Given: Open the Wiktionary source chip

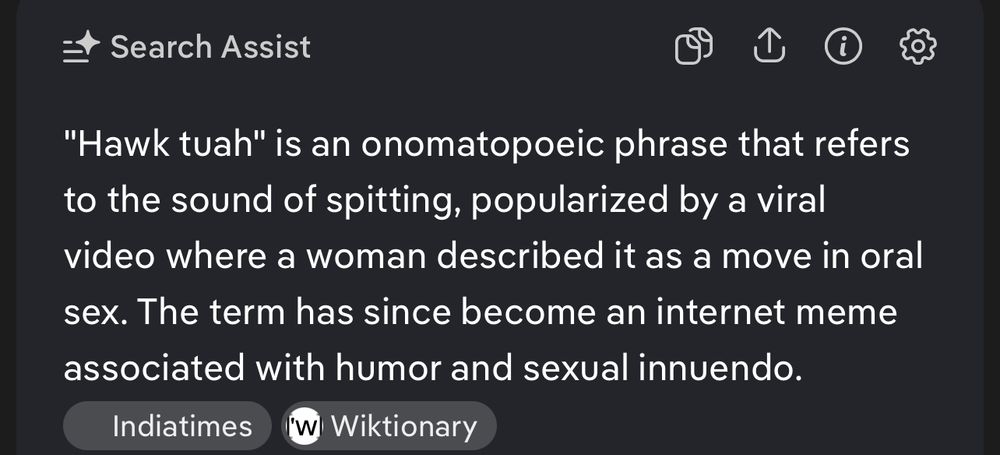Looking at the screenshot, I should [x=390, y=427].
